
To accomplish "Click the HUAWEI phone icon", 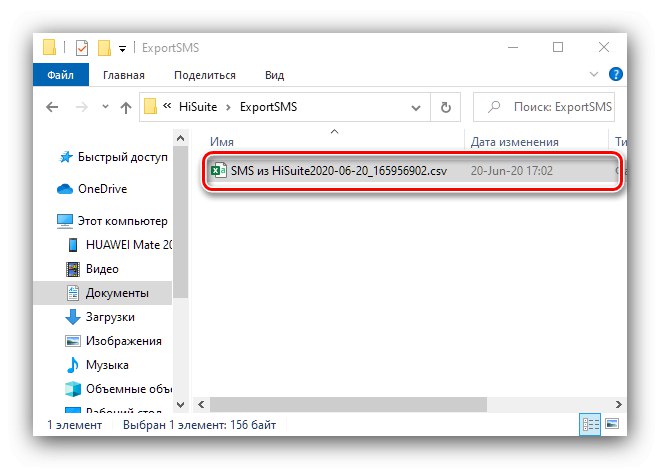I will pyautogui.click(x=73, y=245).
